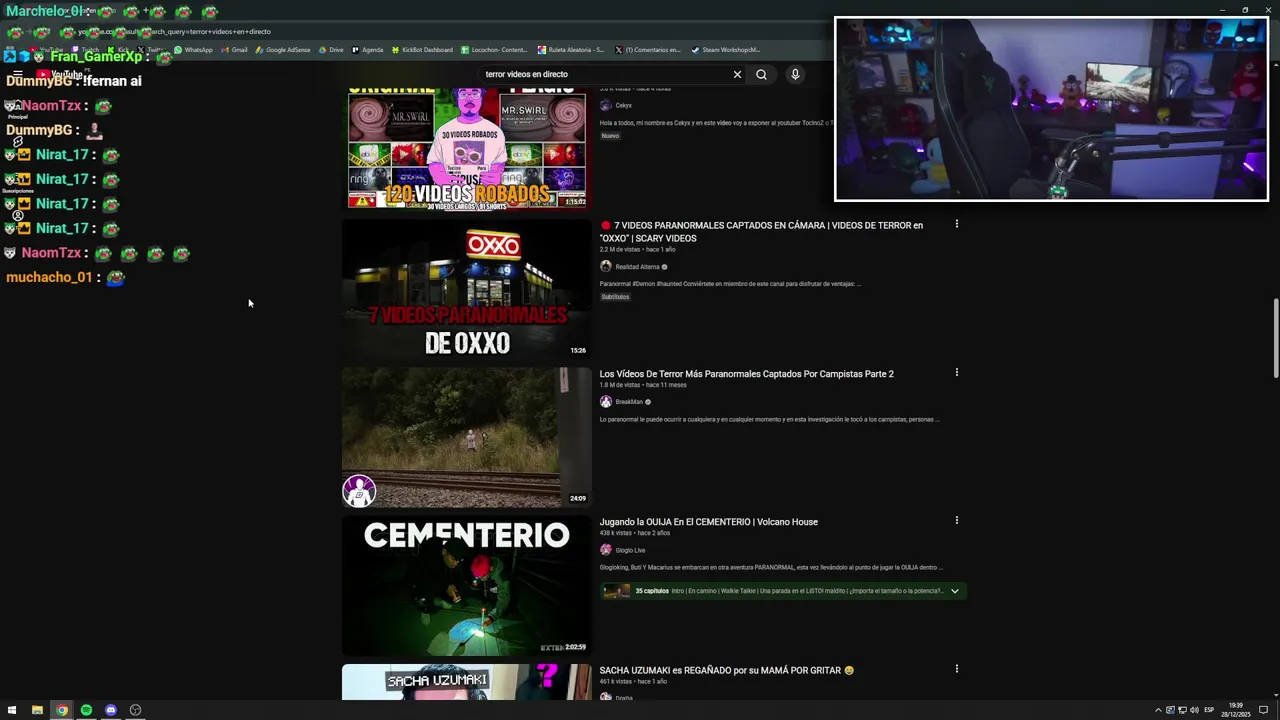This screenshot has width=1280, height=720.
Task: Click the YouTube search magnifier button
Action: click(761, 74)
